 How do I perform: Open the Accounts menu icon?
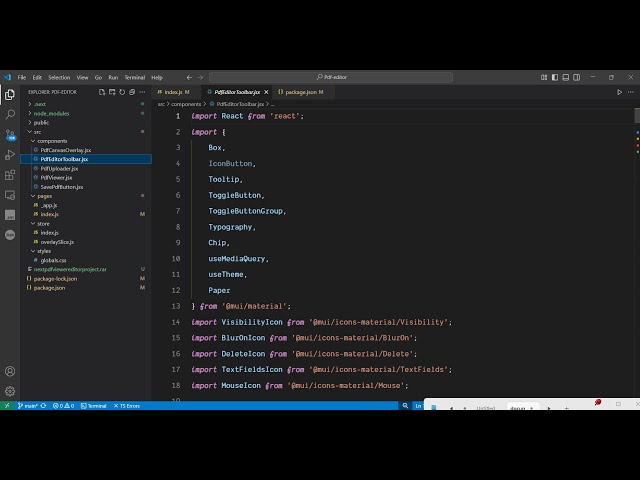pyautogui.click(x=10, y=371)
